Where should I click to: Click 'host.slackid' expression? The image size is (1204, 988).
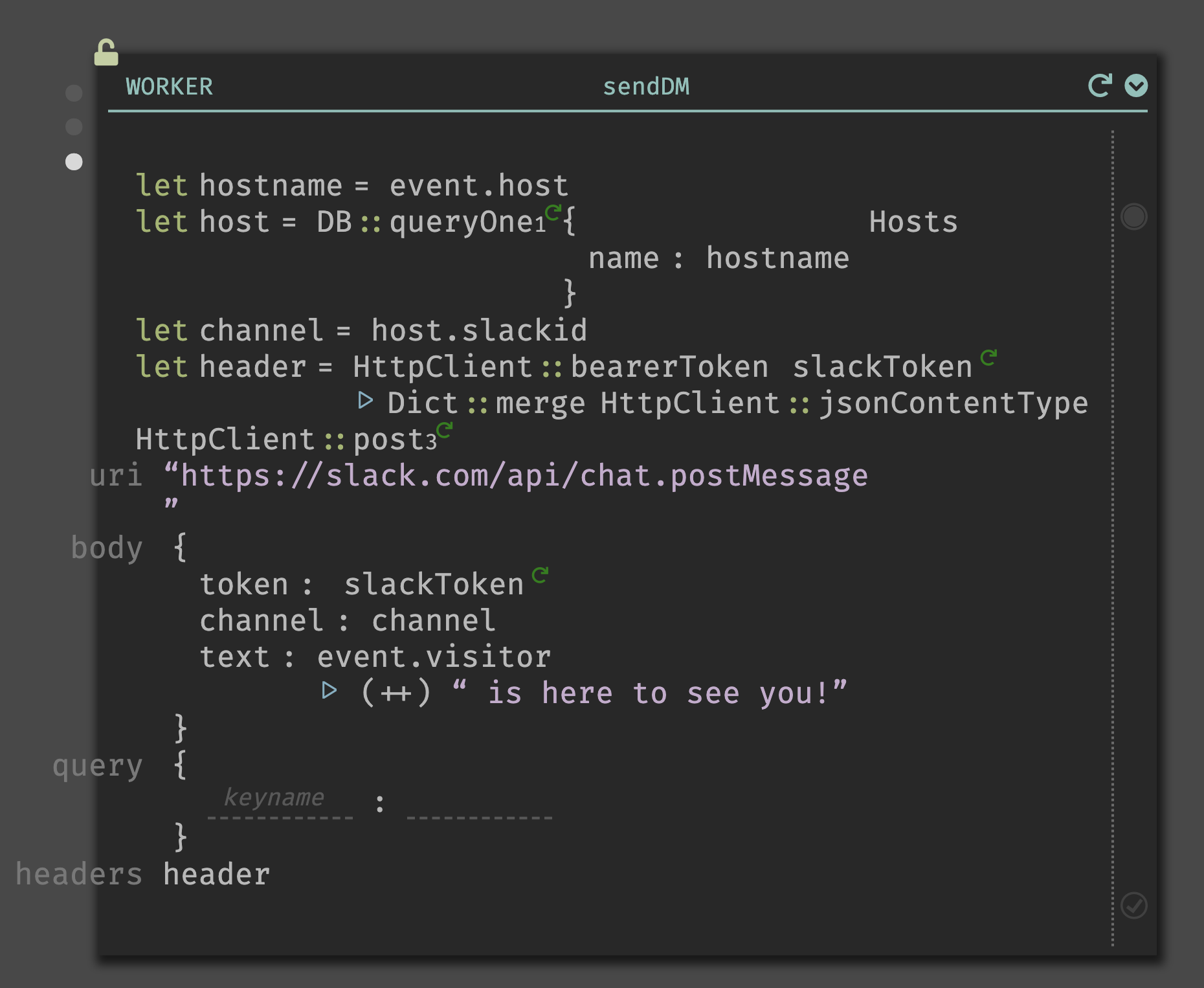[479, 331]
